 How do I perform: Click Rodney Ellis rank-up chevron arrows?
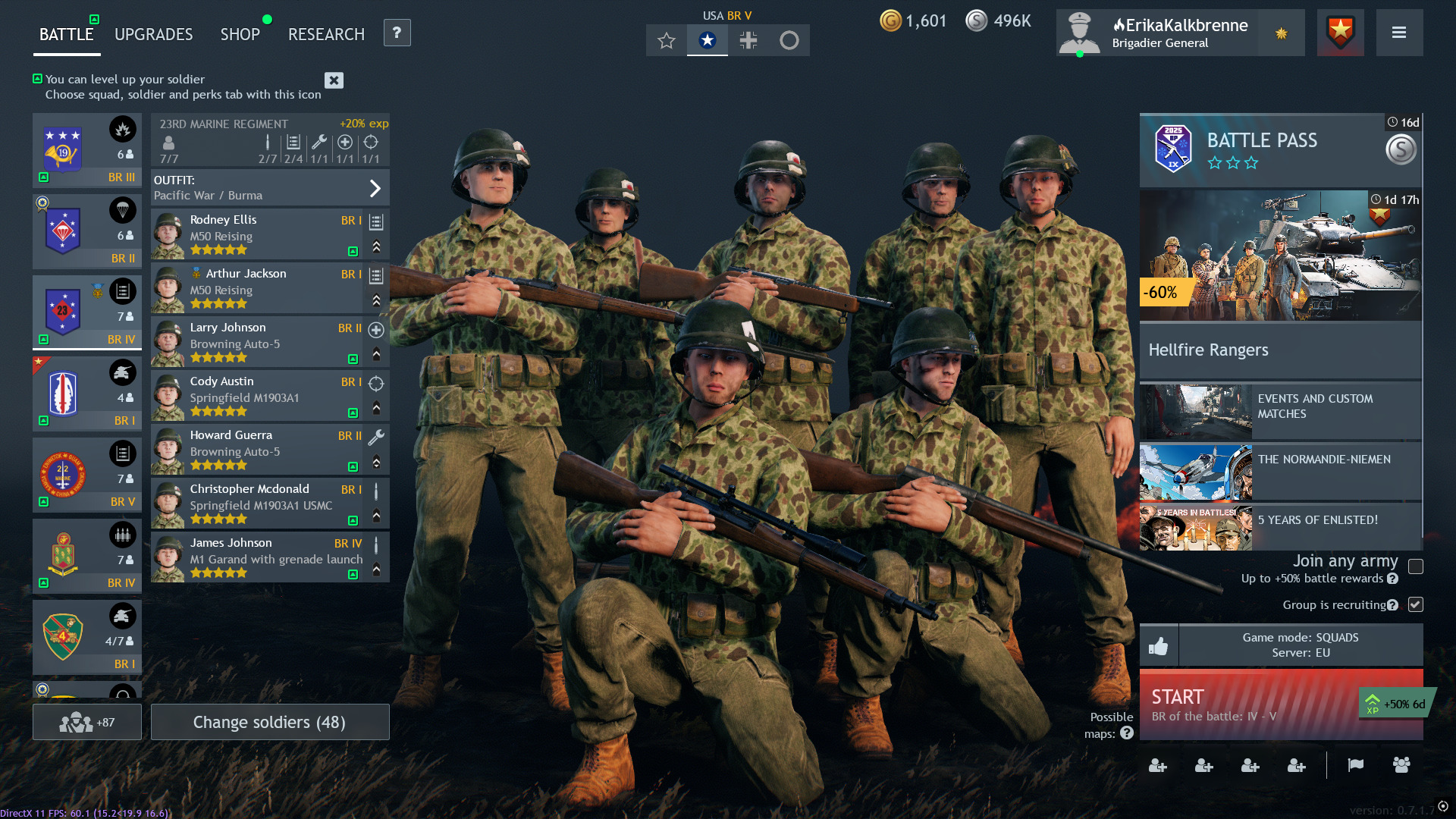pyautogui.click(x=376, y=246)
